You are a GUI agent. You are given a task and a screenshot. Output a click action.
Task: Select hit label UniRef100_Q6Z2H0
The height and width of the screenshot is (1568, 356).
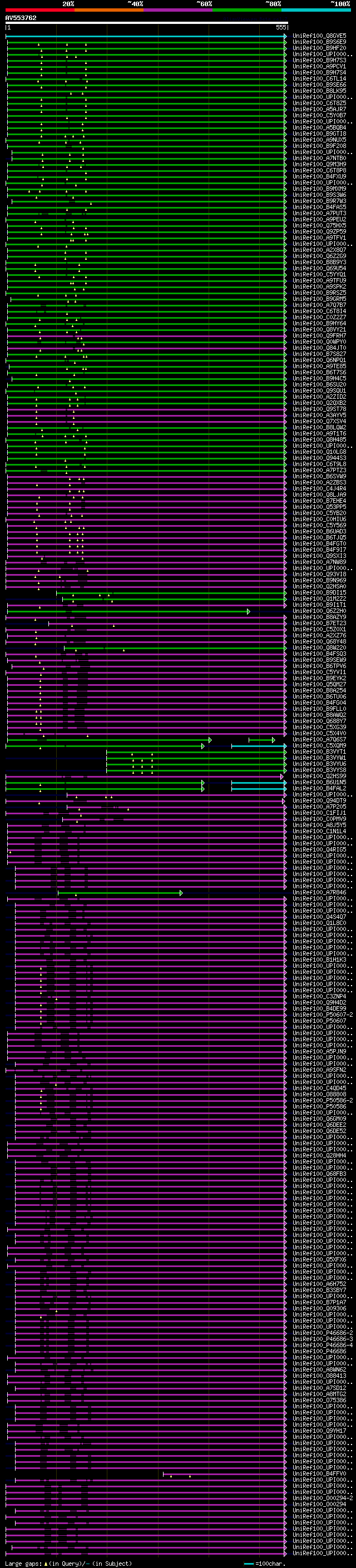[319, 611]
